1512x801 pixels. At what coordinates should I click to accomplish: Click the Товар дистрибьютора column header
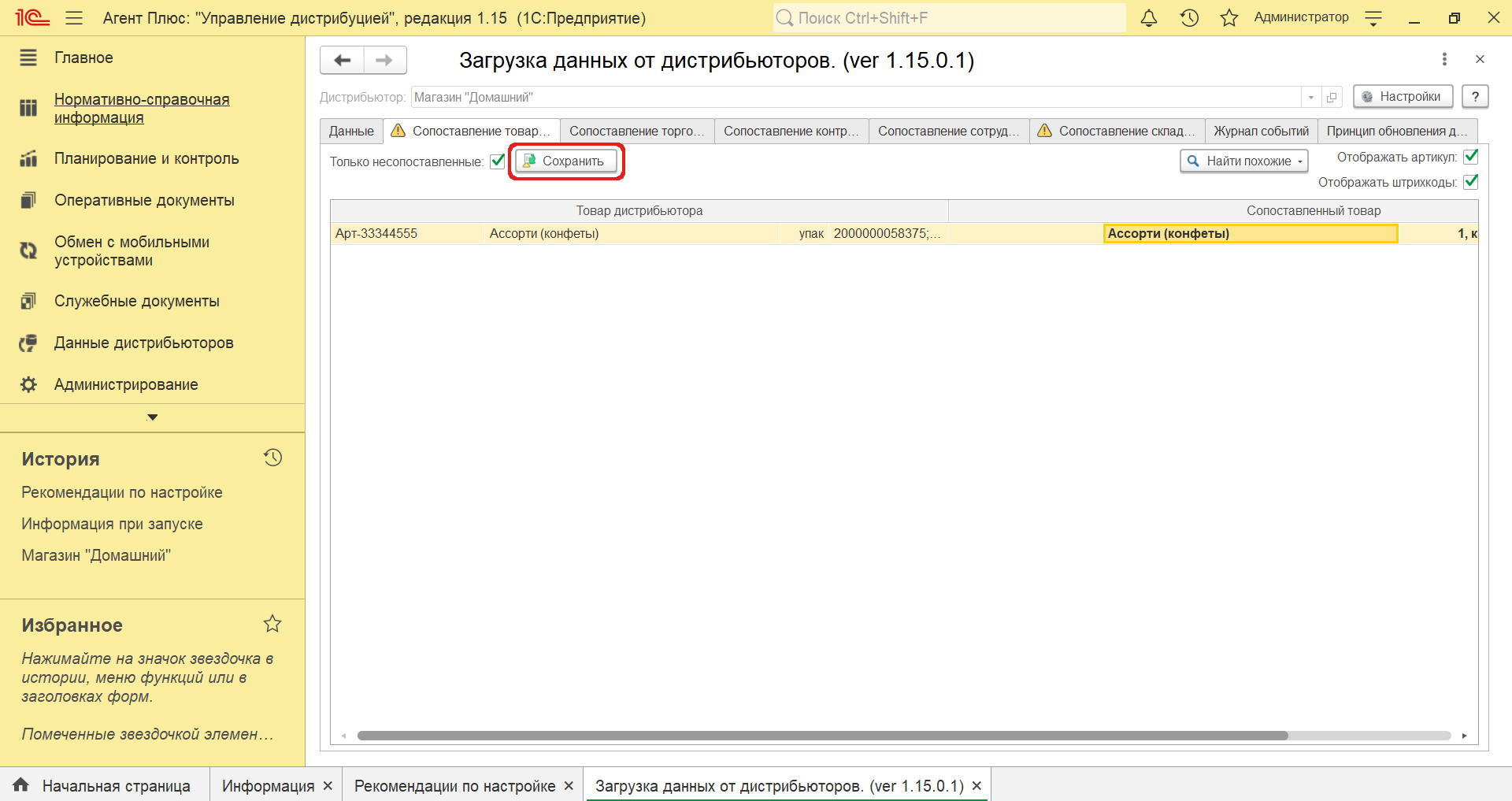coord(639,210)
